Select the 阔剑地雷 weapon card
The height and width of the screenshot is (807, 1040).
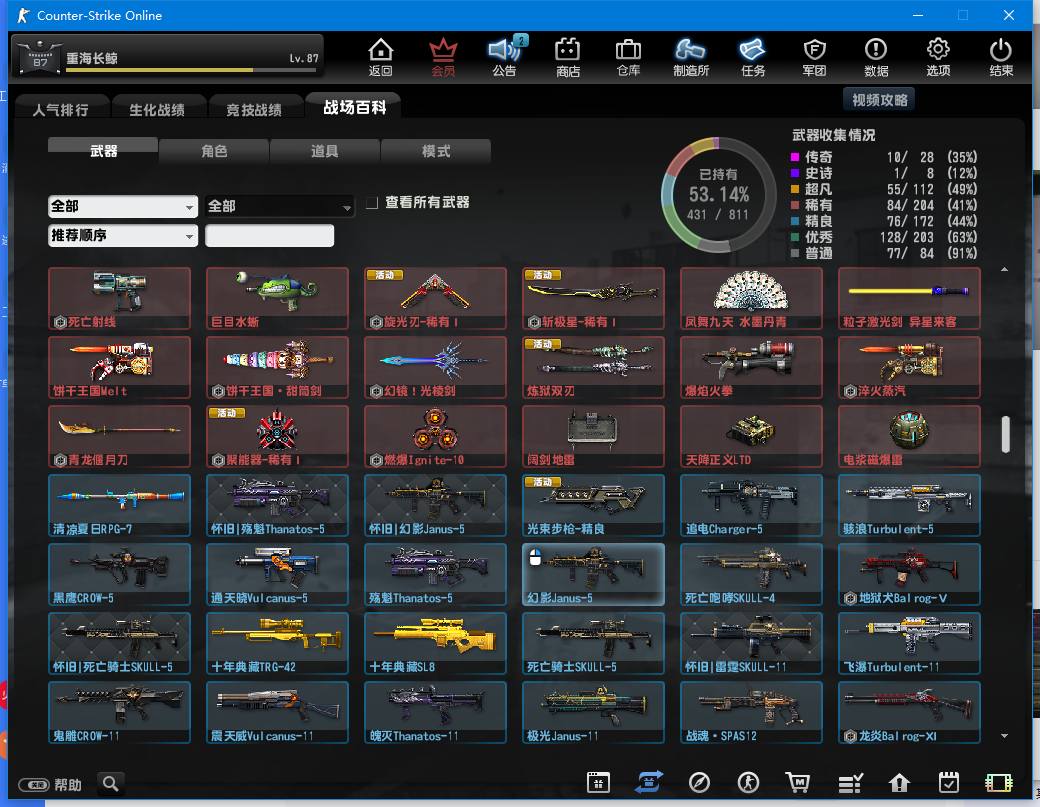(x=594, y=436)
